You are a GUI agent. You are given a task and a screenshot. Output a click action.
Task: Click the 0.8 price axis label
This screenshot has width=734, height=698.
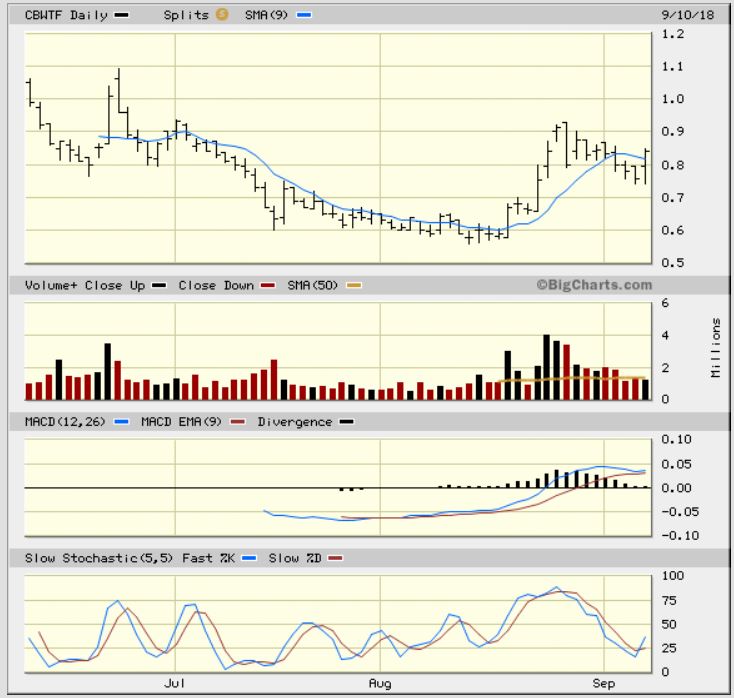tap(673, 165)
